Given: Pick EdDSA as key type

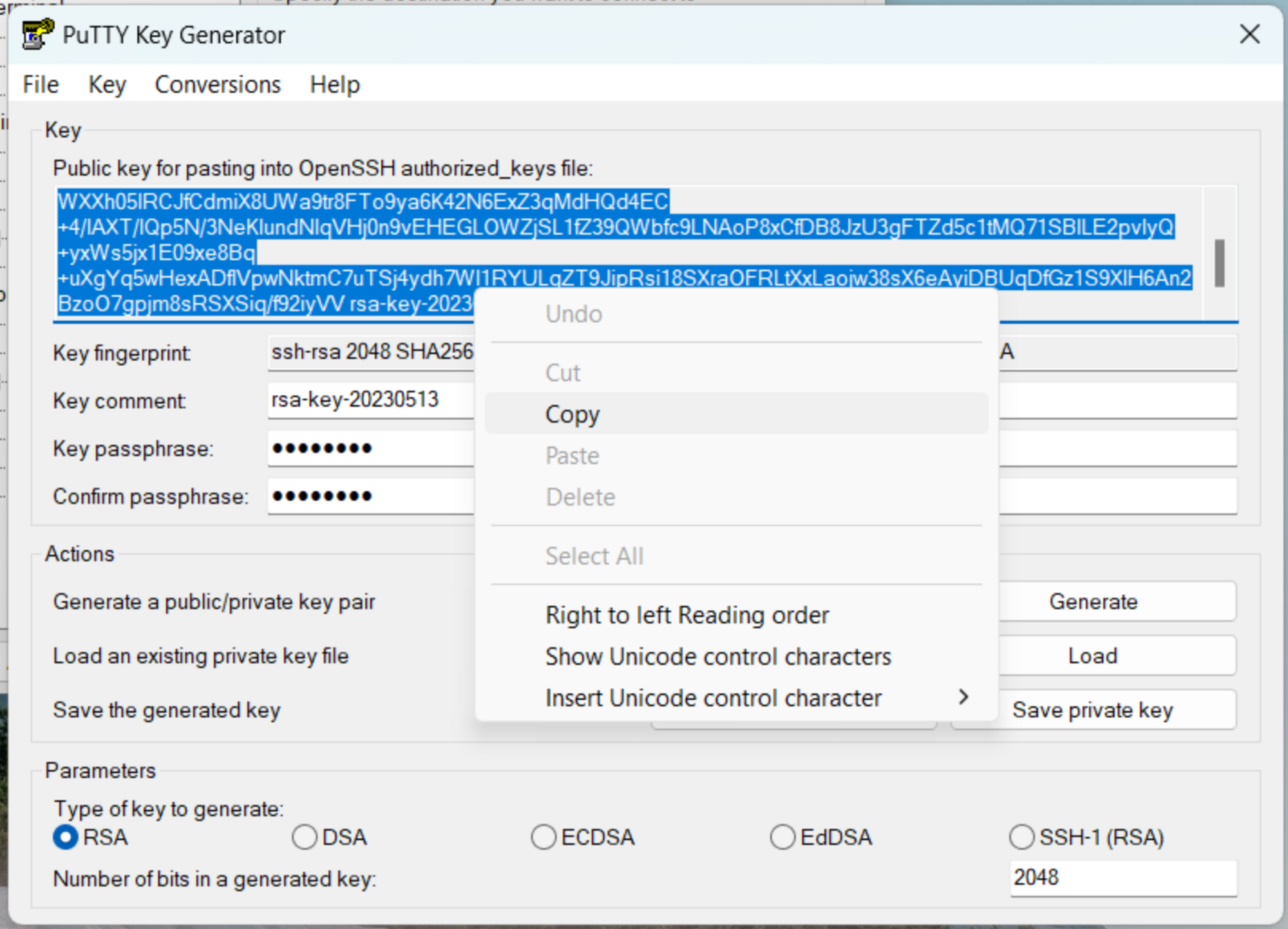Looking at the screenshot, I should point(782,837).
